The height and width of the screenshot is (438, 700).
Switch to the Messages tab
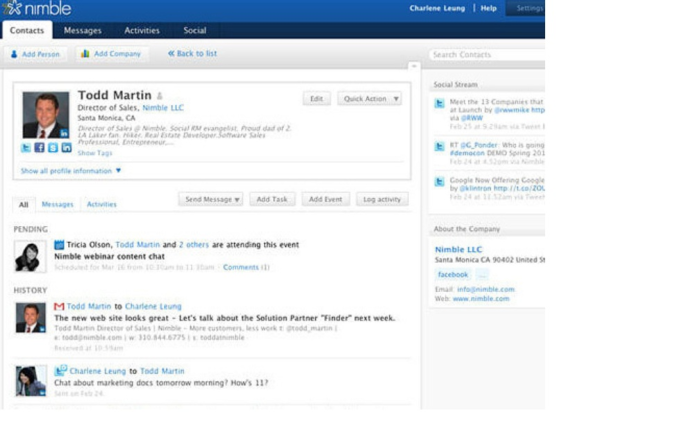[x=83, y=30]
